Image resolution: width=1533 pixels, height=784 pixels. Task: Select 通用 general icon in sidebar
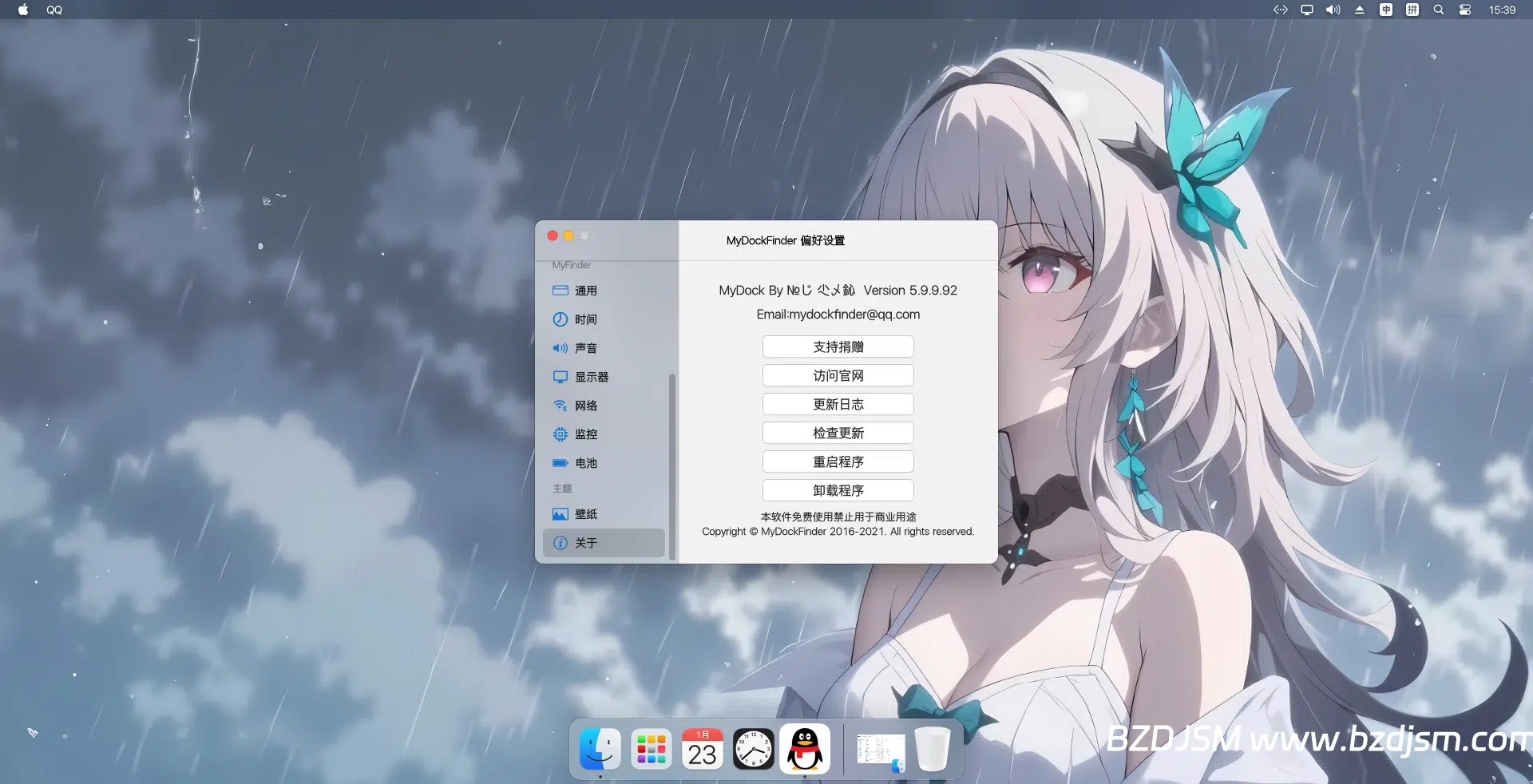[561, 291]
